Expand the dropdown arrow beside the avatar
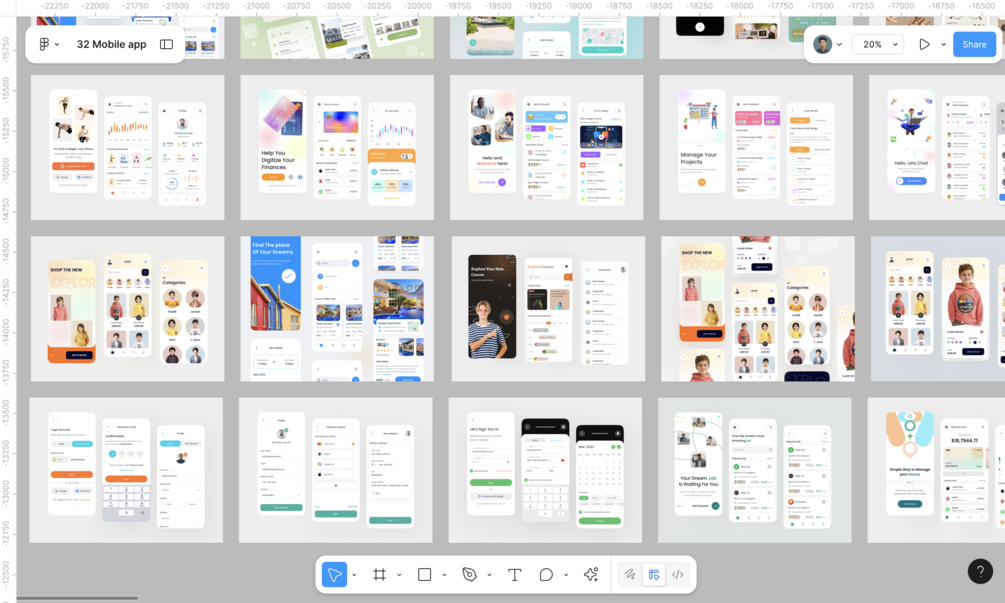Viewport: 1005px width, 603px height. click(839, 45)
